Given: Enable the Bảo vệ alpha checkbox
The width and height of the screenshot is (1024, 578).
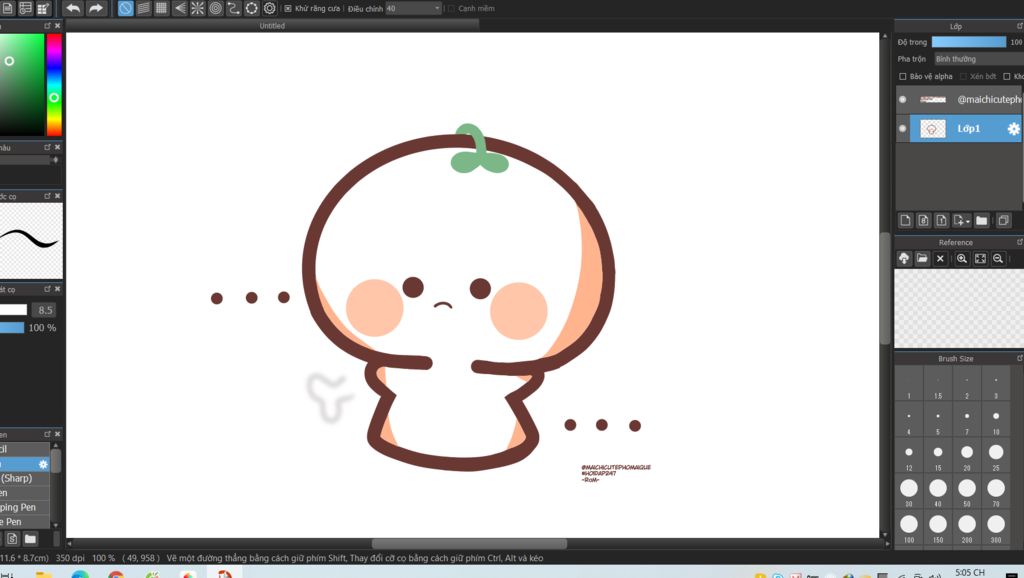Looking at the screenshot, I should 903,76.
